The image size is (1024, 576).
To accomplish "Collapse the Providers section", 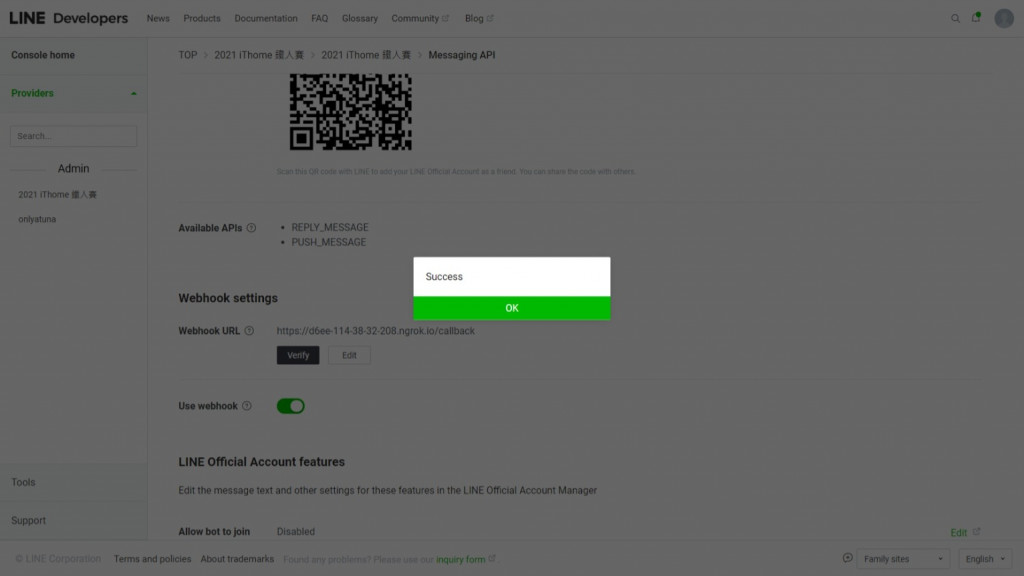I will 73,93.
